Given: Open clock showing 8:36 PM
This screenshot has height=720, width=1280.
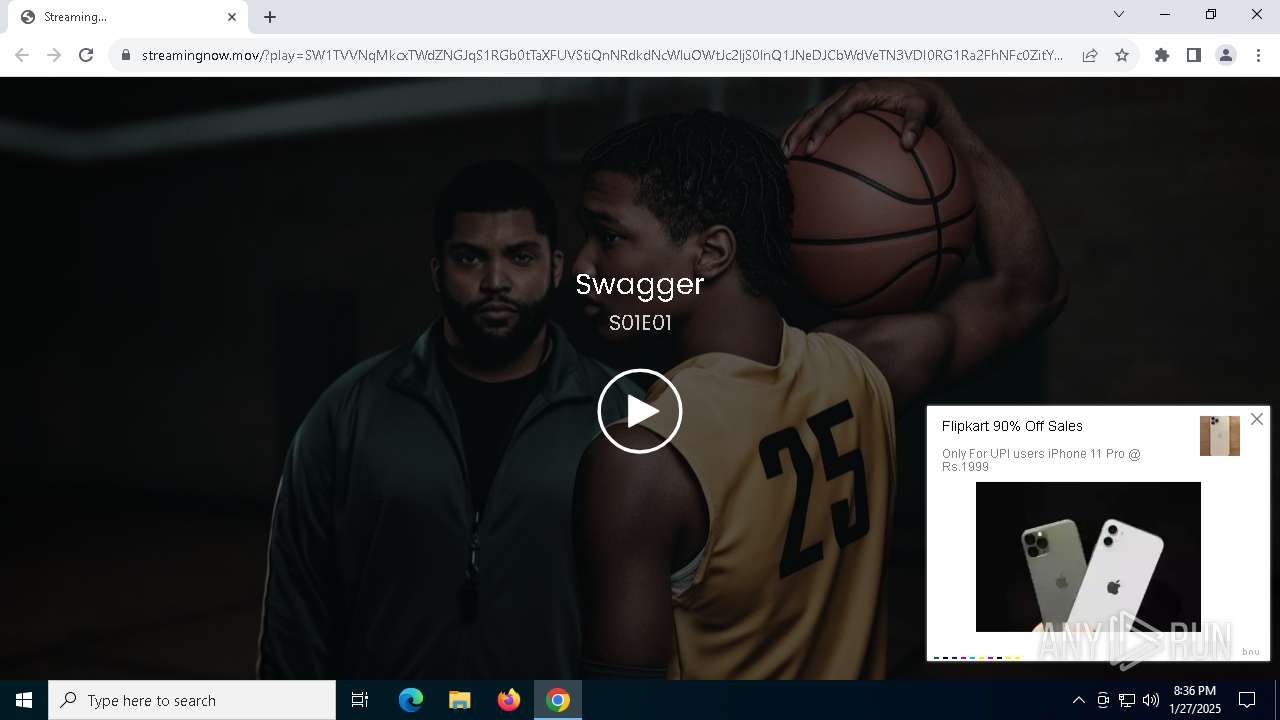Looking at the screenshot, I should click(x=1195, y=700).
